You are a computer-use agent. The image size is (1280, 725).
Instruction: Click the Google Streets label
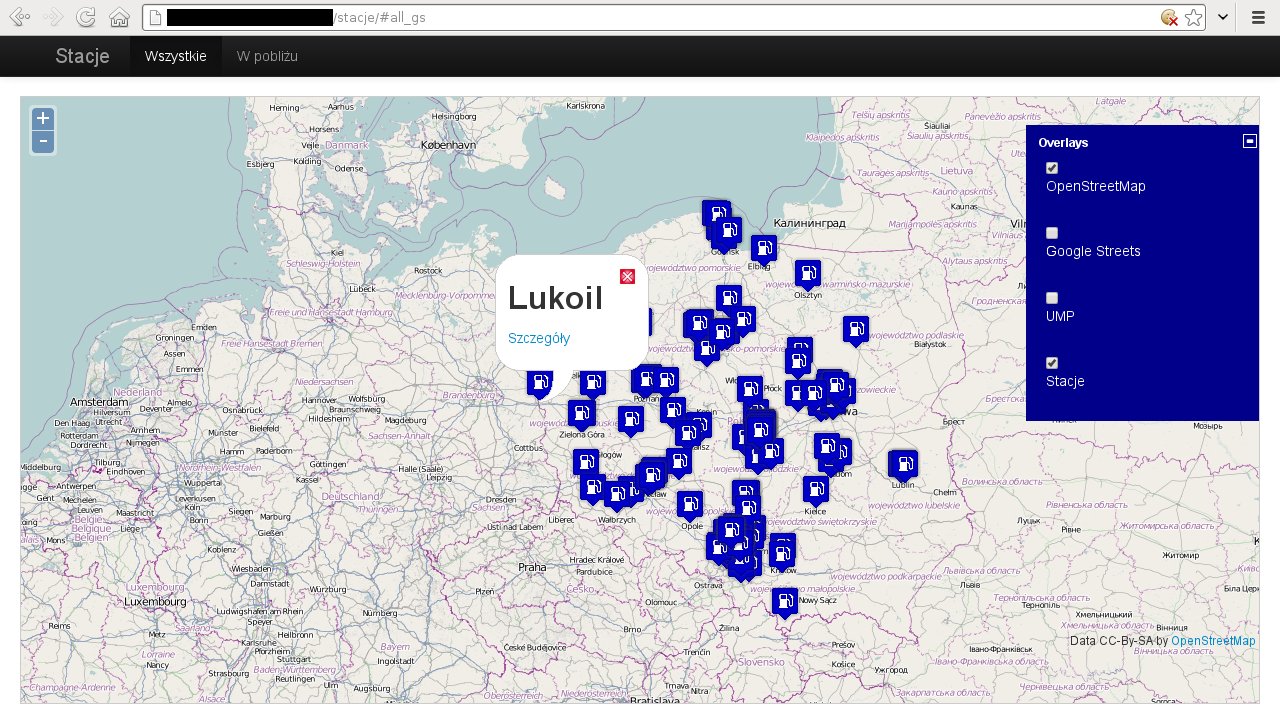[1093, 251]
